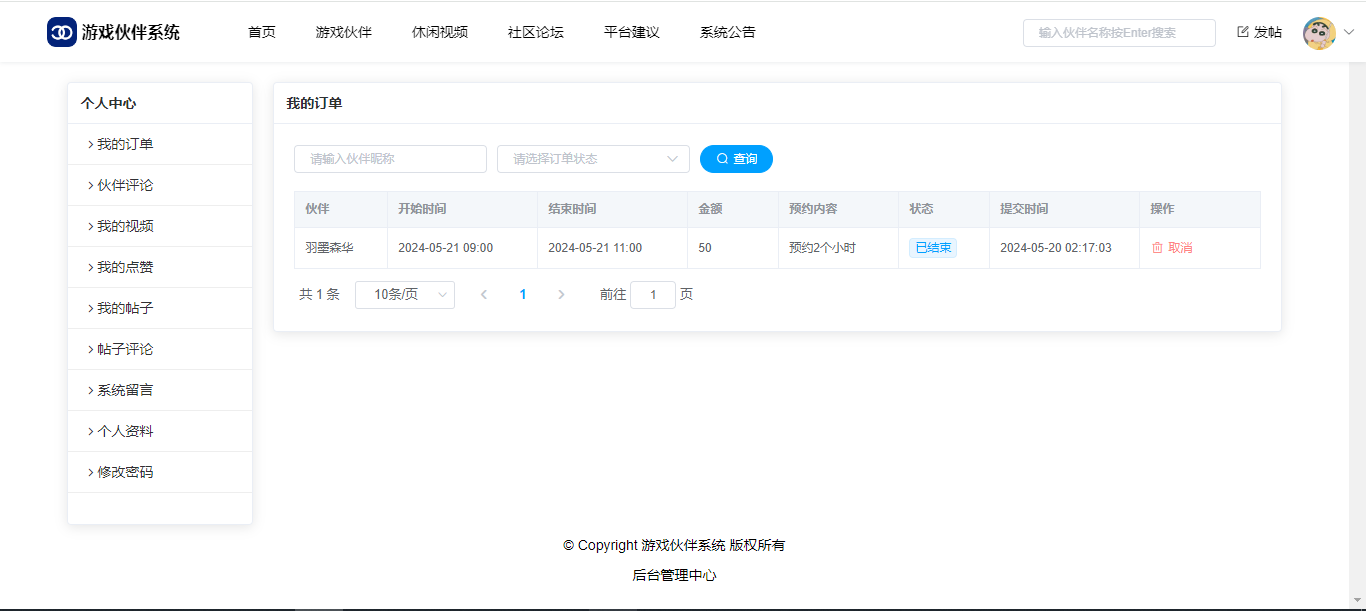The width and height of the screenshot is (1366, 611).
Task: Select page number 1 in pagination
Action: [523, 295]
